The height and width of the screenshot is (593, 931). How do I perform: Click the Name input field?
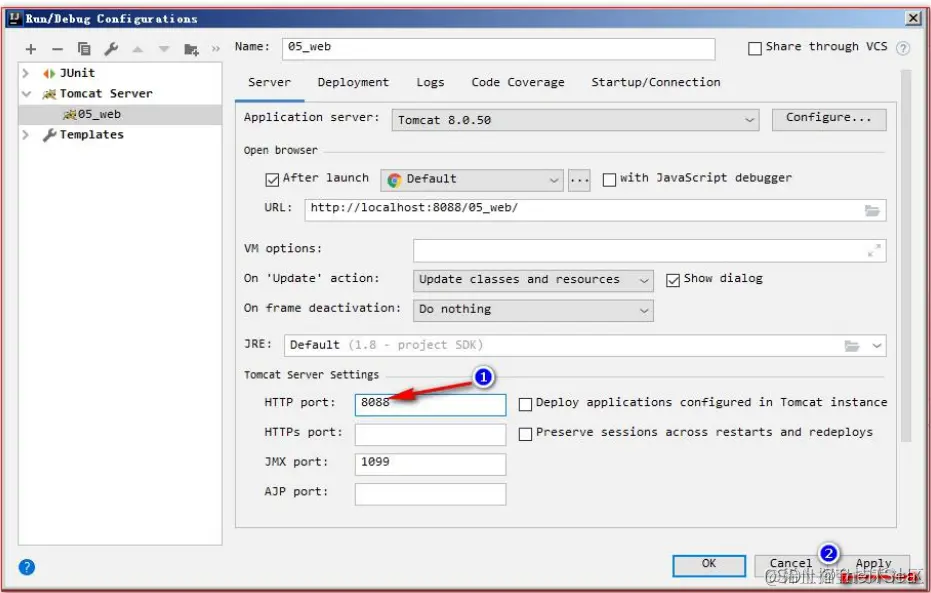tap(499, 49)
